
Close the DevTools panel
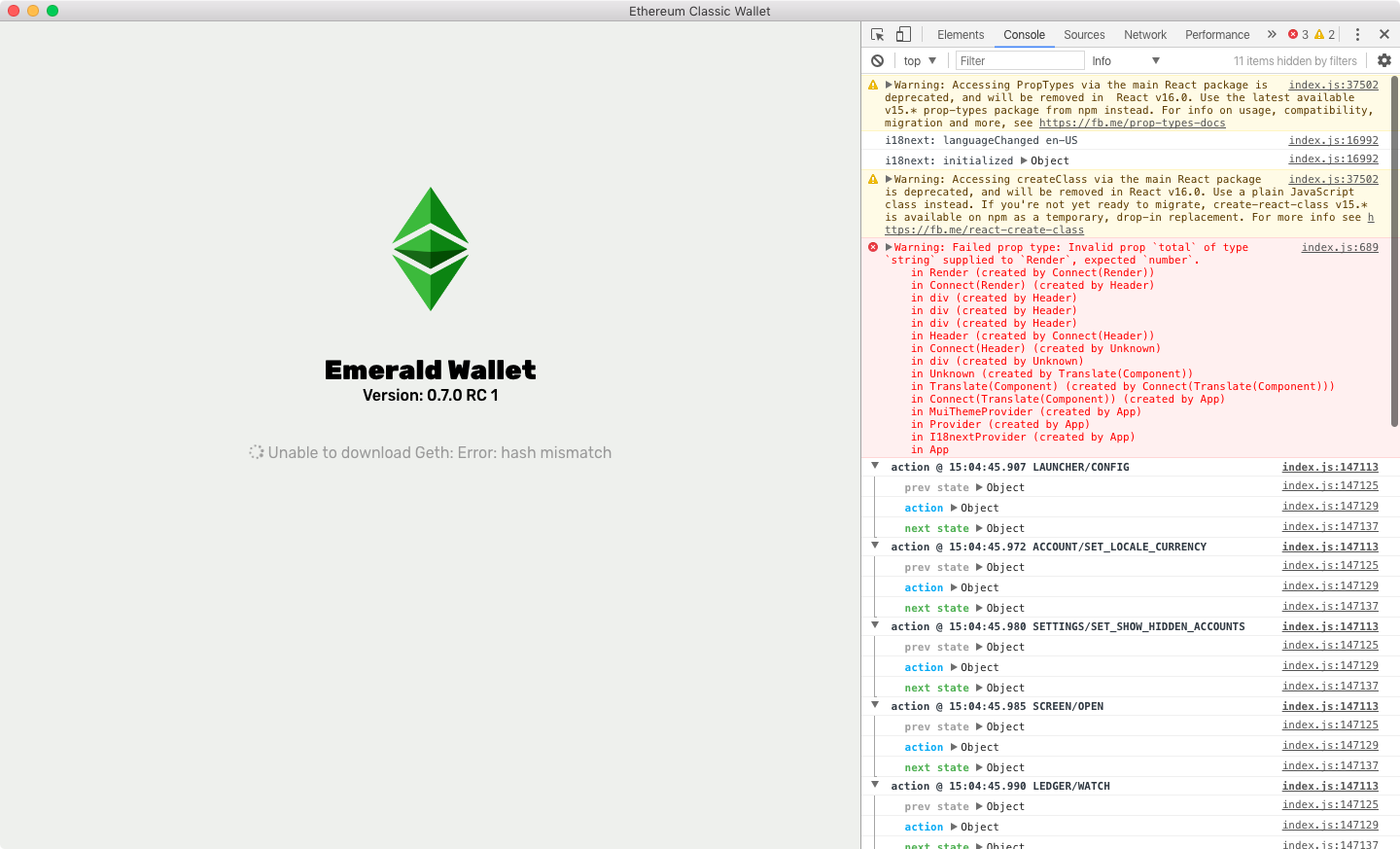1384,34
